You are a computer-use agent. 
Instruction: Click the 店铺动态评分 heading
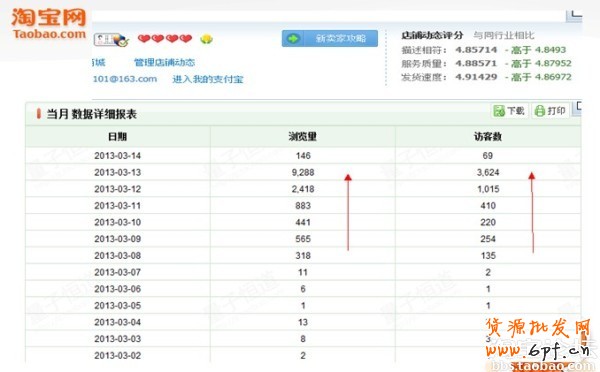[432, 36]
